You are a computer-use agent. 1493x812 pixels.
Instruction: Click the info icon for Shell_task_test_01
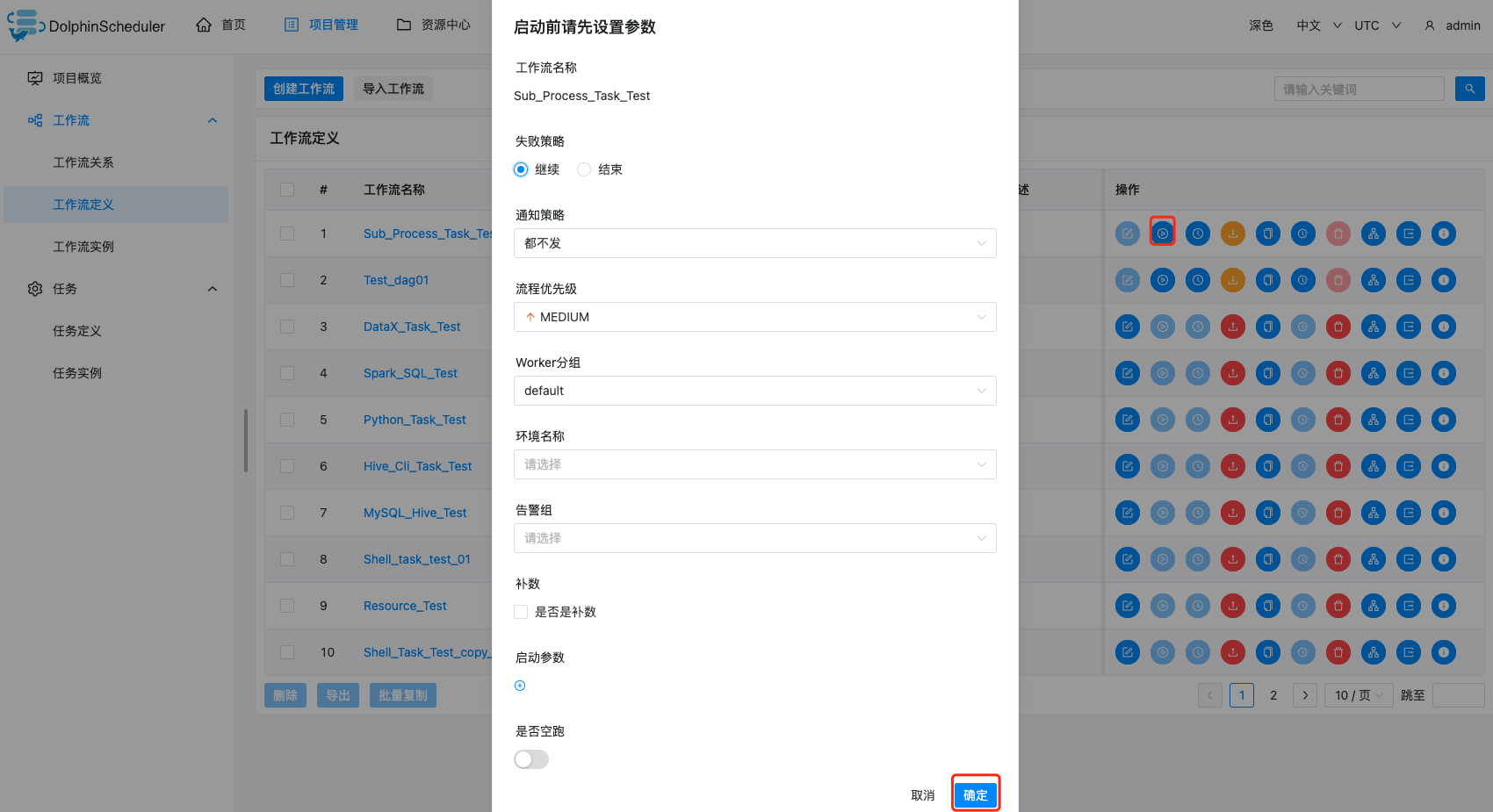coord(1444,559)
